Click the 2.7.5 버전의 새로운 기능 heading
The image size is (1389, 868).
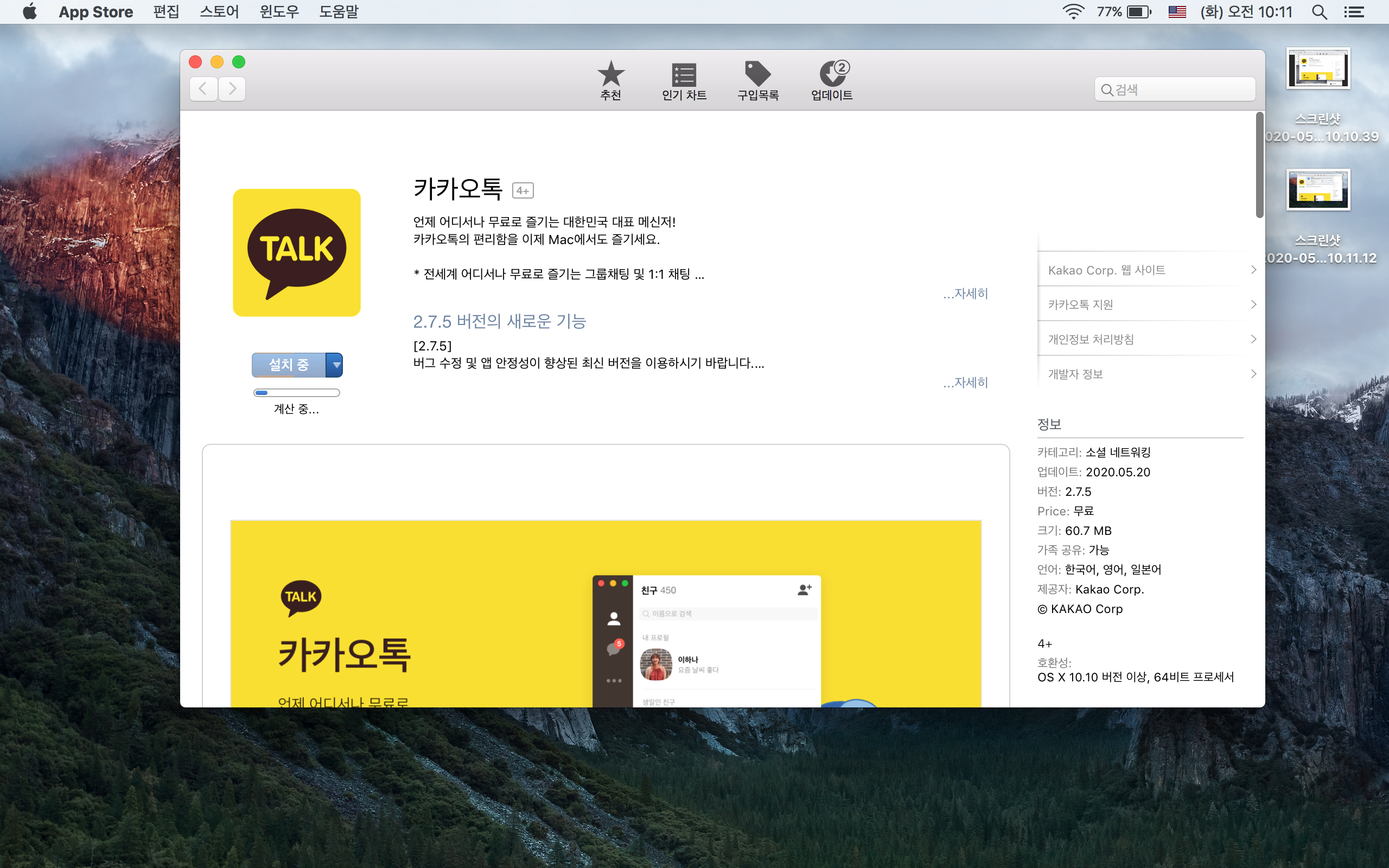(x=499, y=322)
